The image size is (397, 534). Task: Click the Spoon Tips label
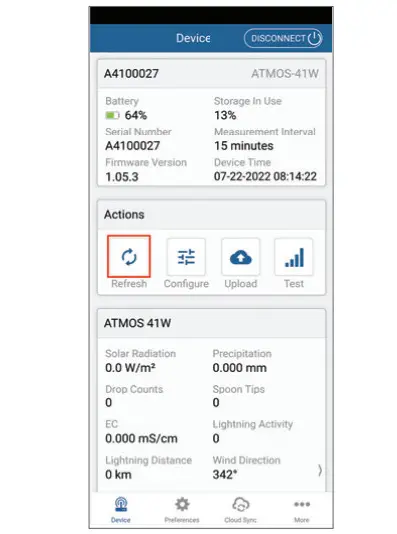(x=239, y=389)
